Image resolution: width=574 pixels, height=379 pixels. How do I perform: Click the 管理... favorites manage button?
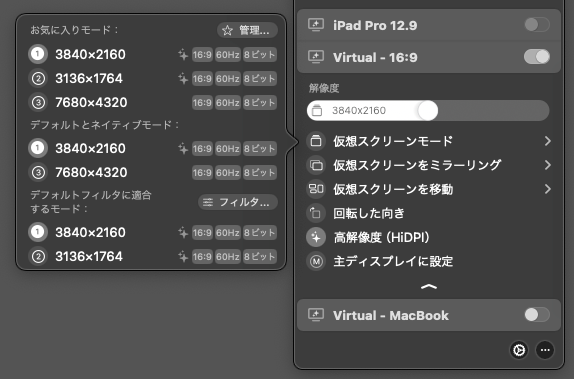tap(247, 30)
